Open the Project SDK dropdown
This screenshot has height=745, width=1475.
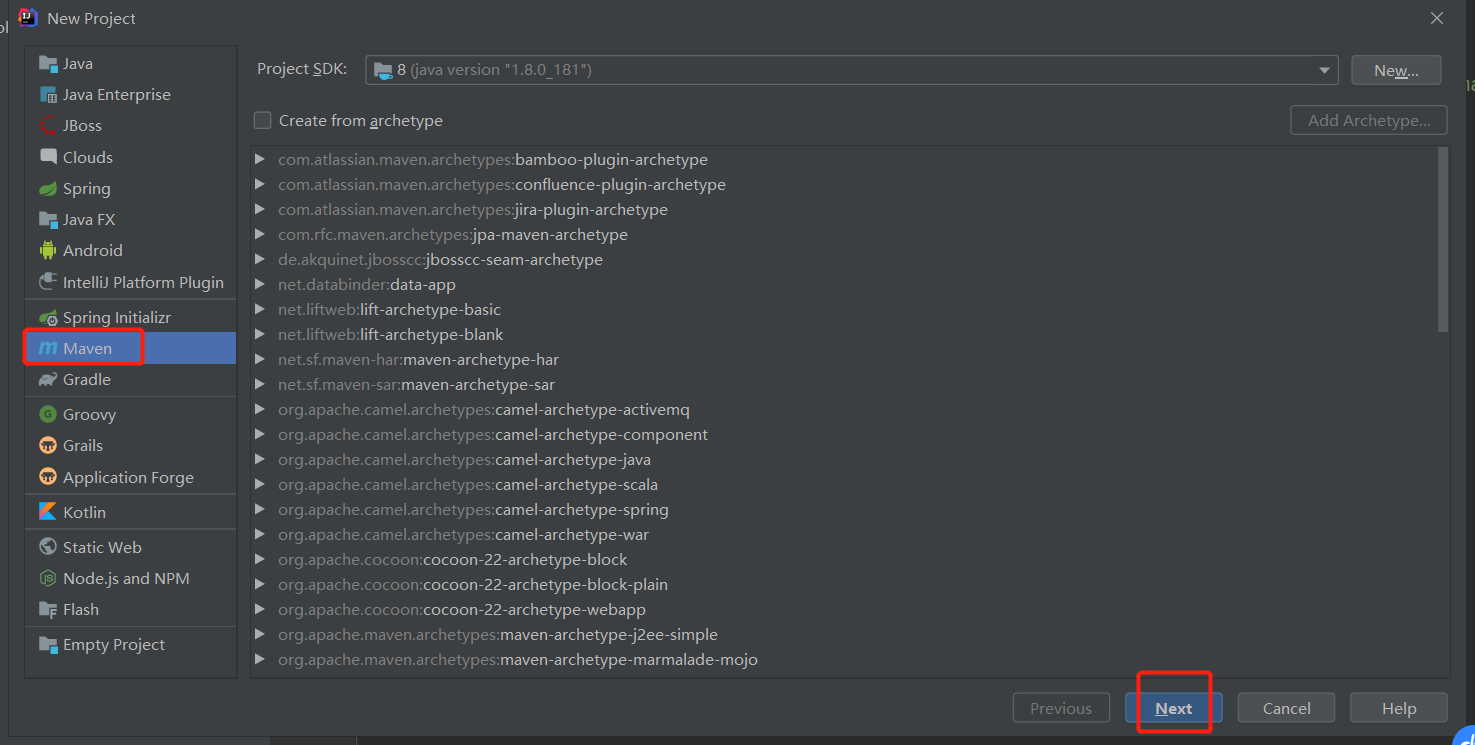click(x=851, y=70)
